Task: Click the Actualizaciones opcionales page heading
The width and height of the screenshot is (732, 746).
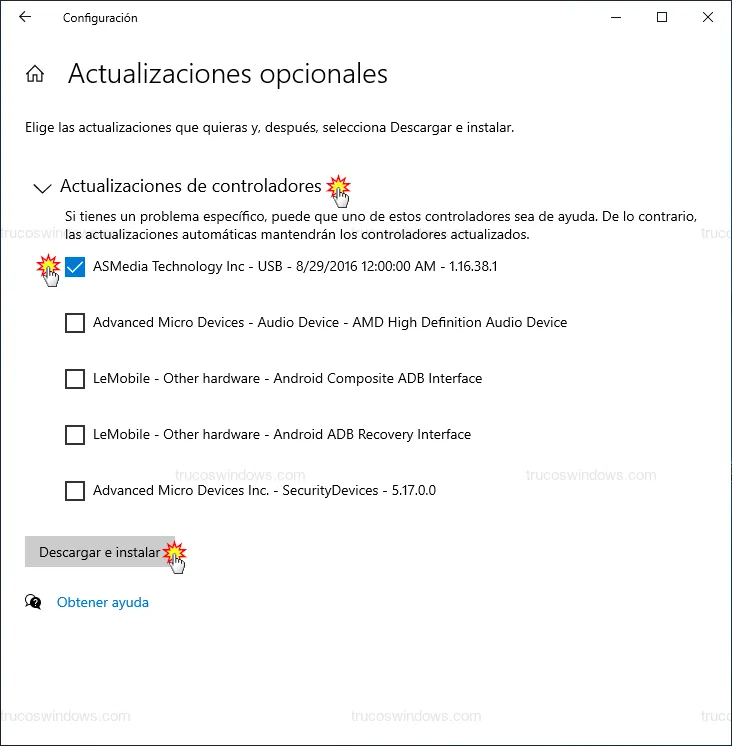Action: pos(227,74)
